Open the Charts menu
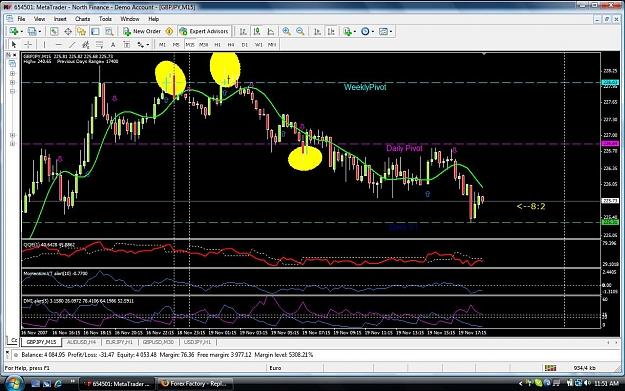Viewport: 625px width, 391px height. (x=82, y=19)
